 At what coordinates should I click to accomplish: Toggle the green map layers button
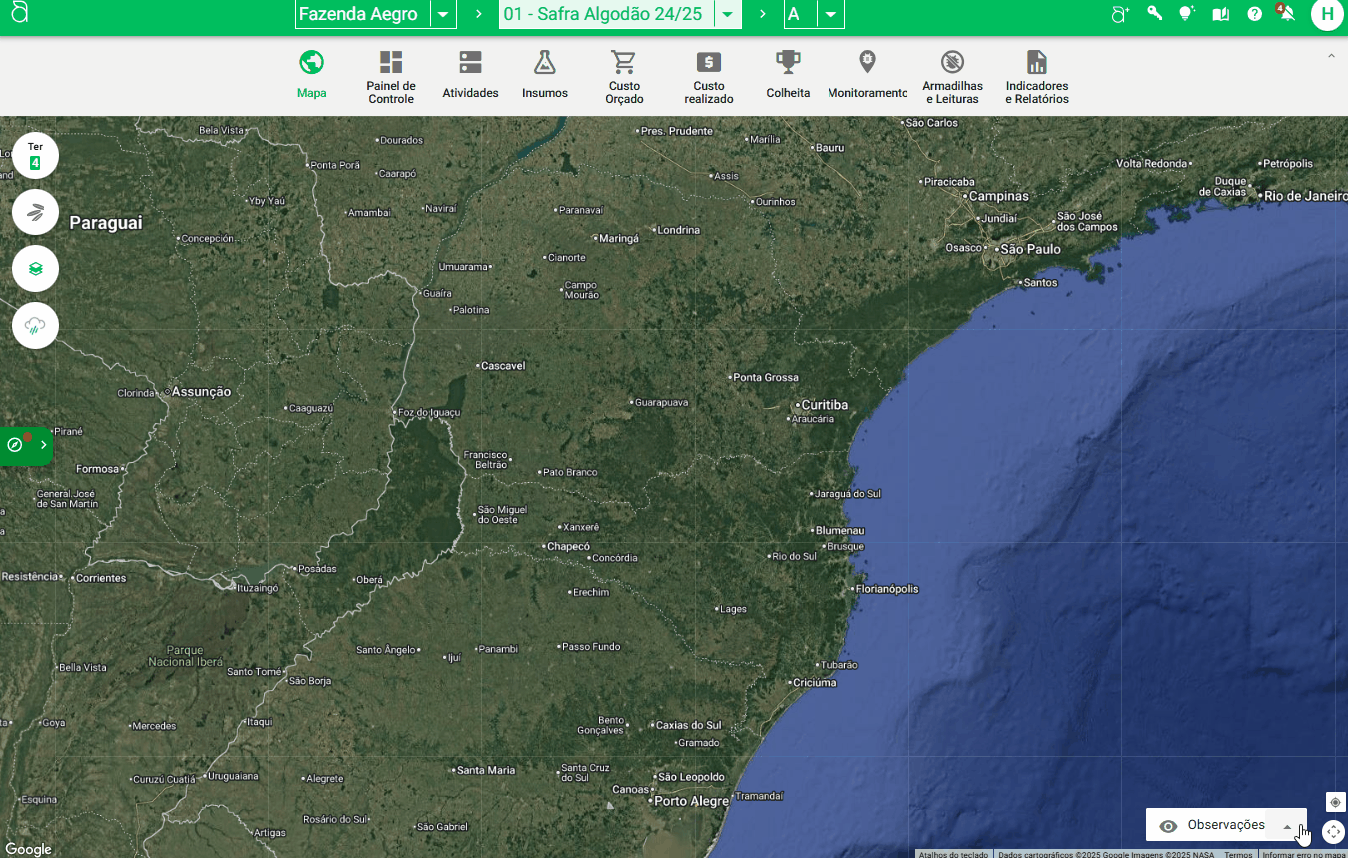[35, 269]
